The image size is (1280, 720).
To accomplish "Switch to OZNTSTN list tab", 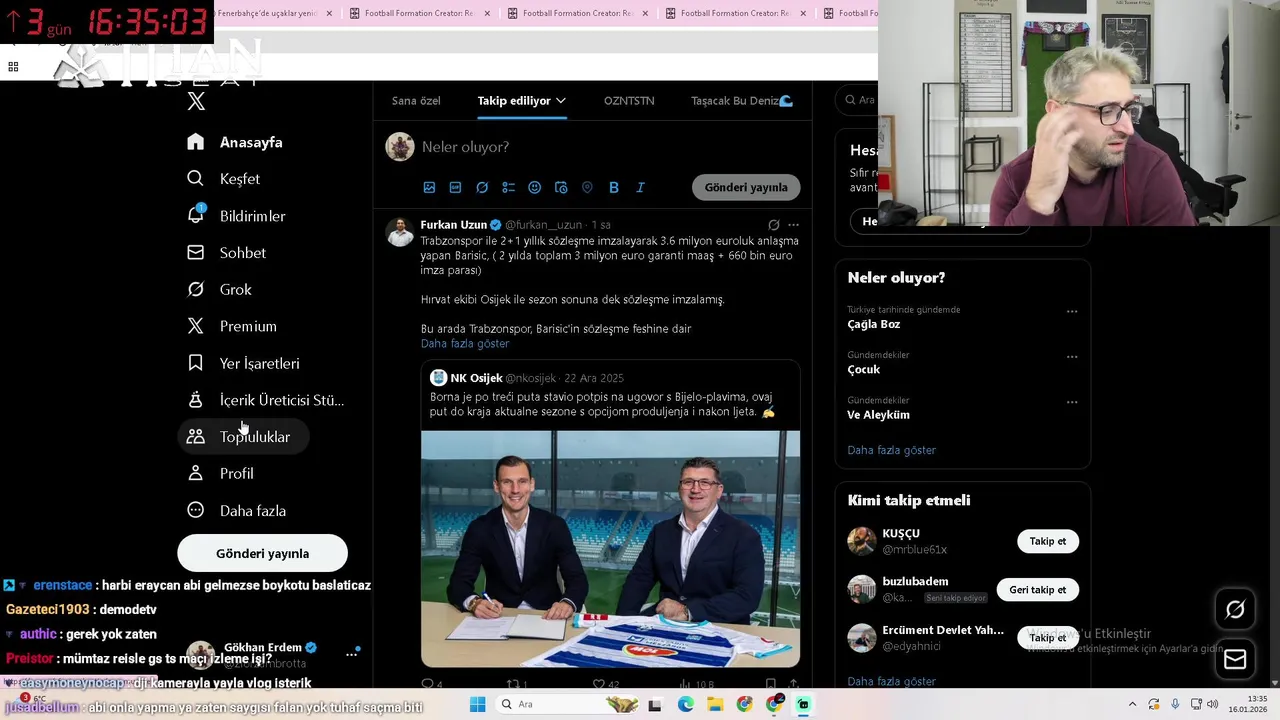I will click(629, 101).
